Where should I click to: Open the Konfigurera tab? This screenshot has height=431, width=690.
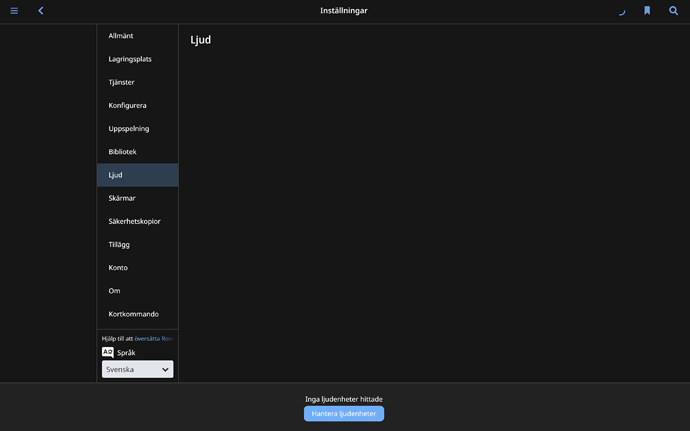pos(137,106)
